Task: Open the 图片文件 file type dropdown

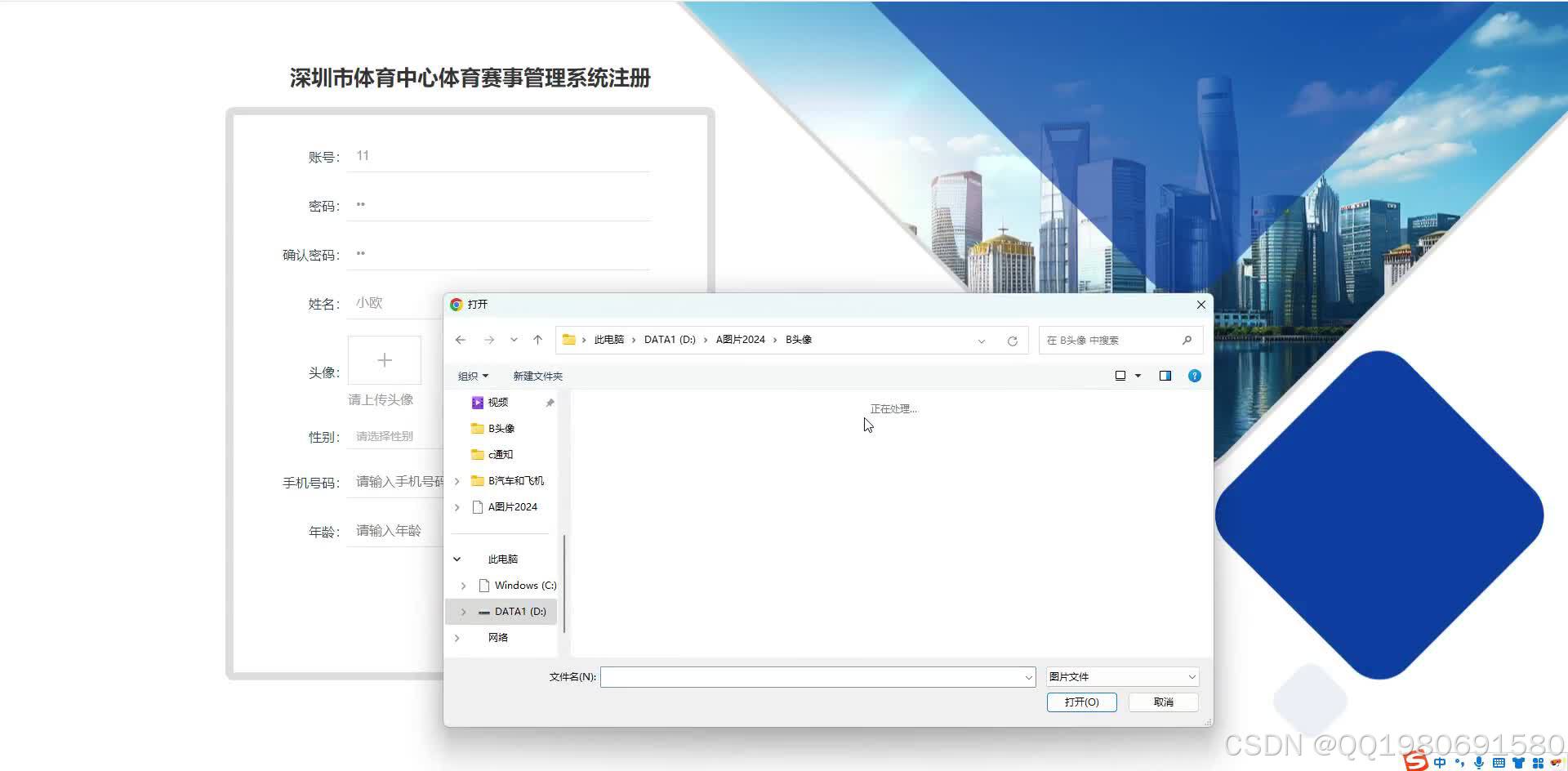Action: pyautogui.click(x=1120, y=676)
